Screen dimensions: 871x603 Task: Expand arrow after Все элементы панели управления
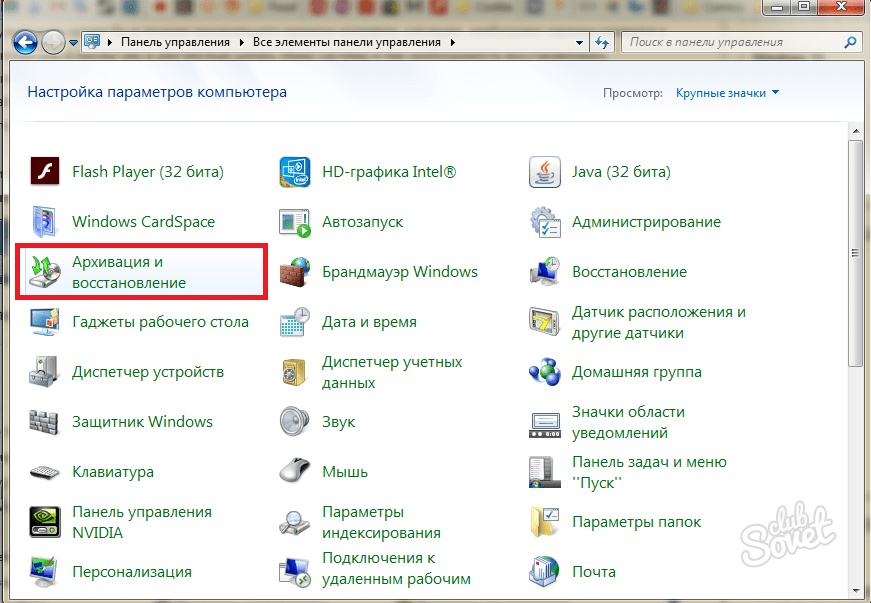pyautogui.click(x=453, y=43)
